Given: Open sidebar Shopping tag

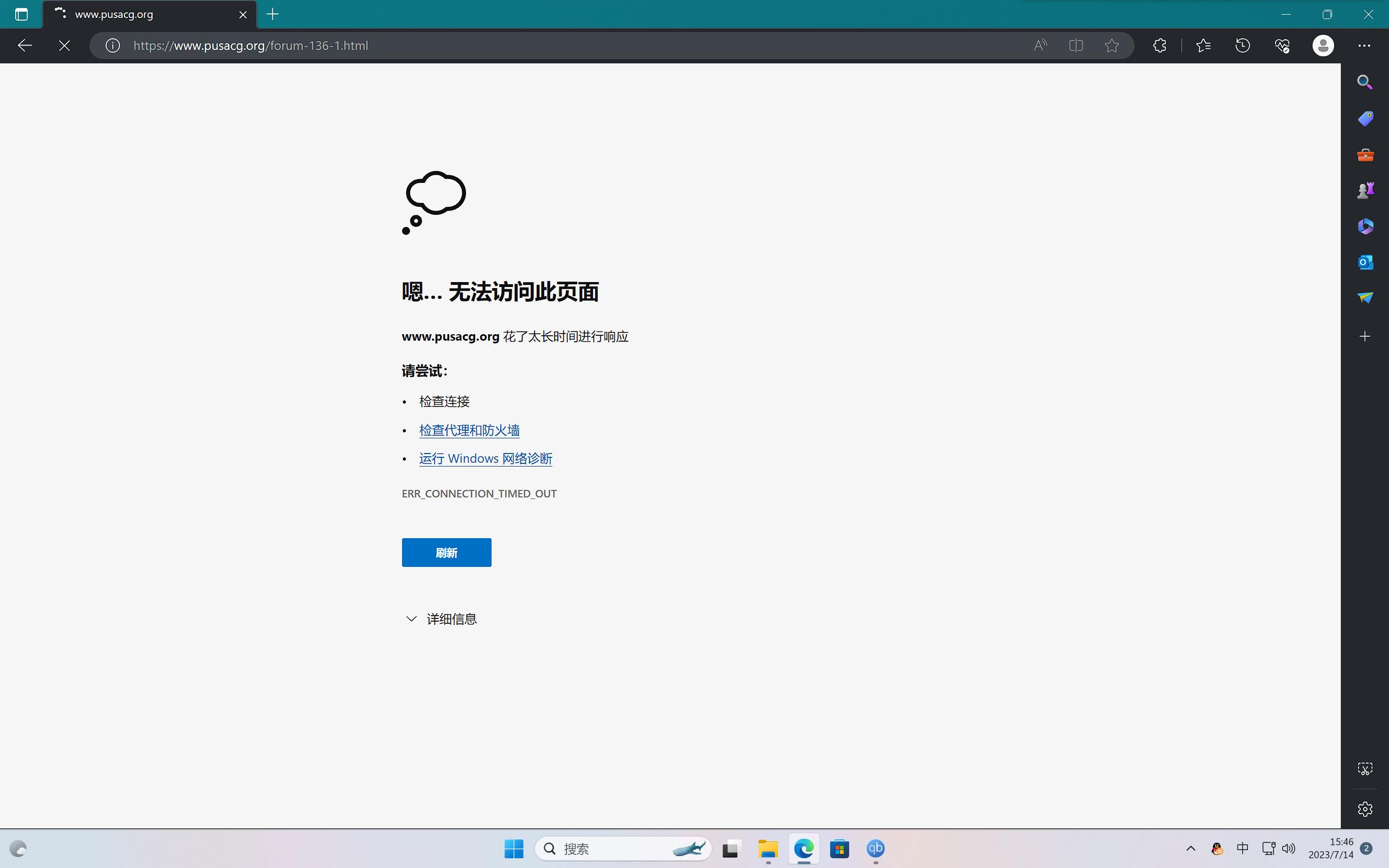Looking at the screenshot, I should tap(1365, 119).
